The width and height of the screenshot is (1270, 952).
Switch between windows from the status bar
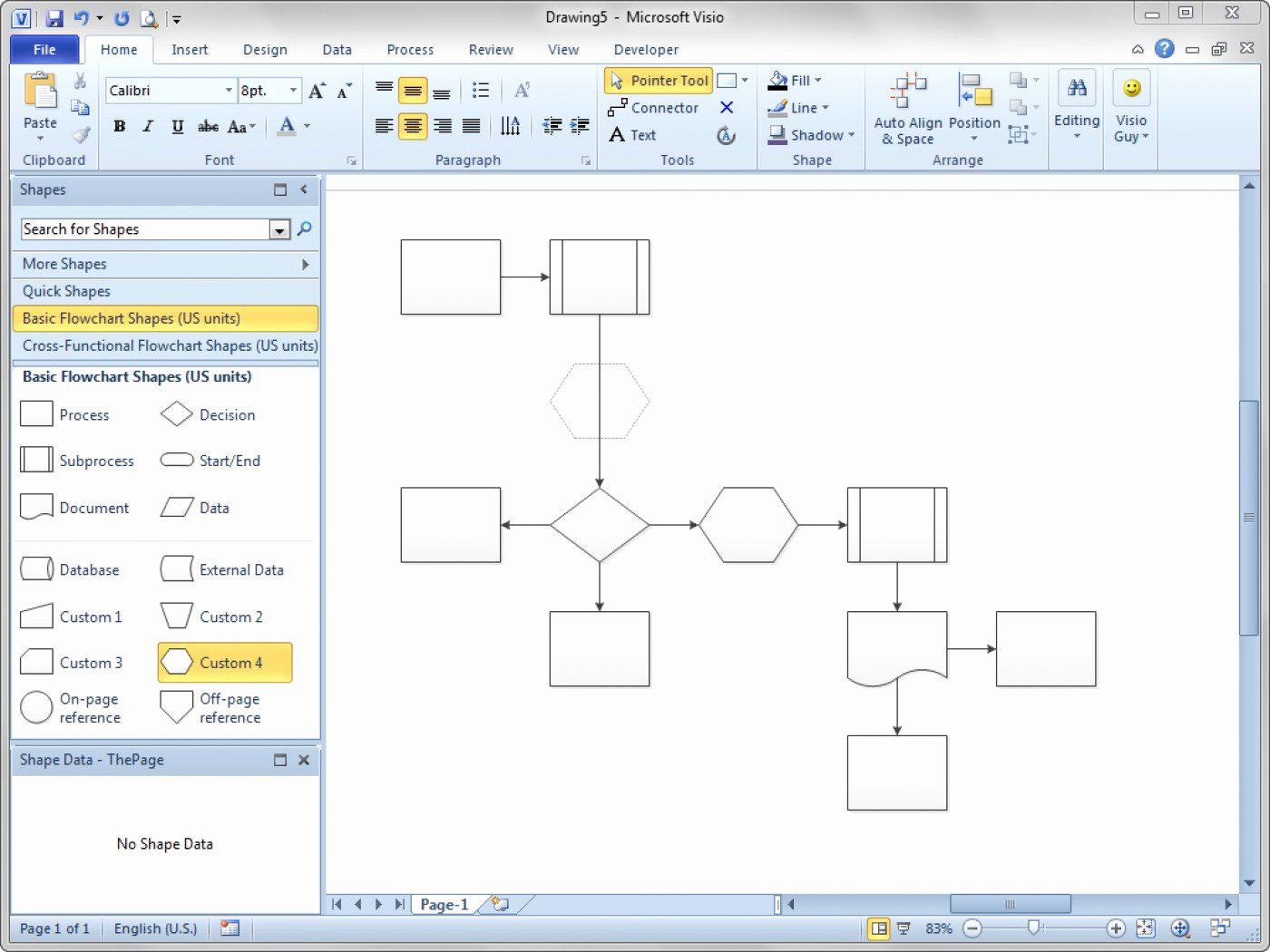[x=1220, y=928]
